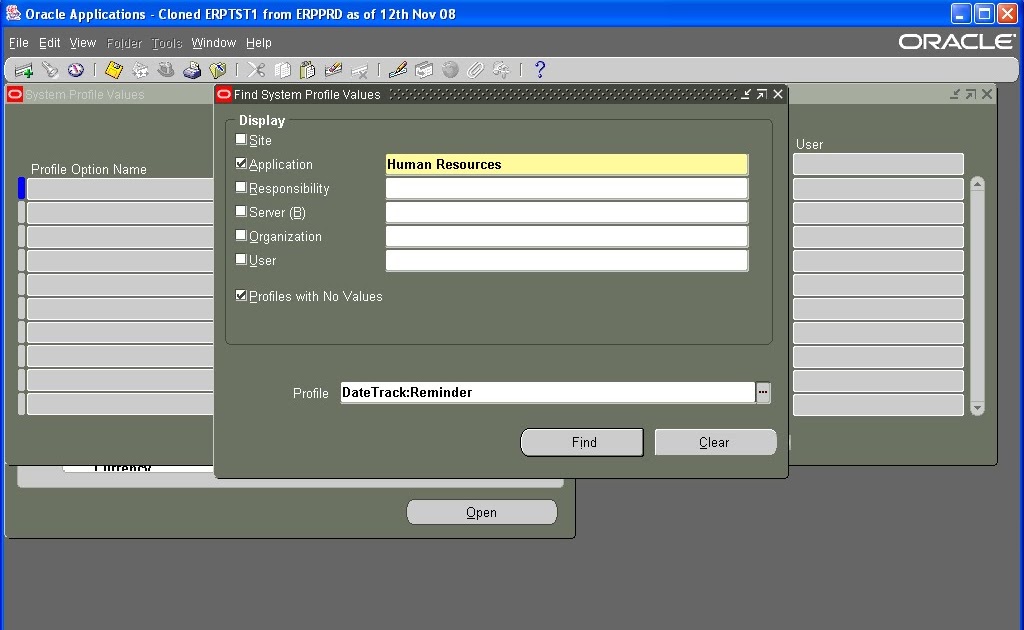Click the Save floppy disk icon
The height and width of the screenshot is (630, 1024).
click(114, 70)
